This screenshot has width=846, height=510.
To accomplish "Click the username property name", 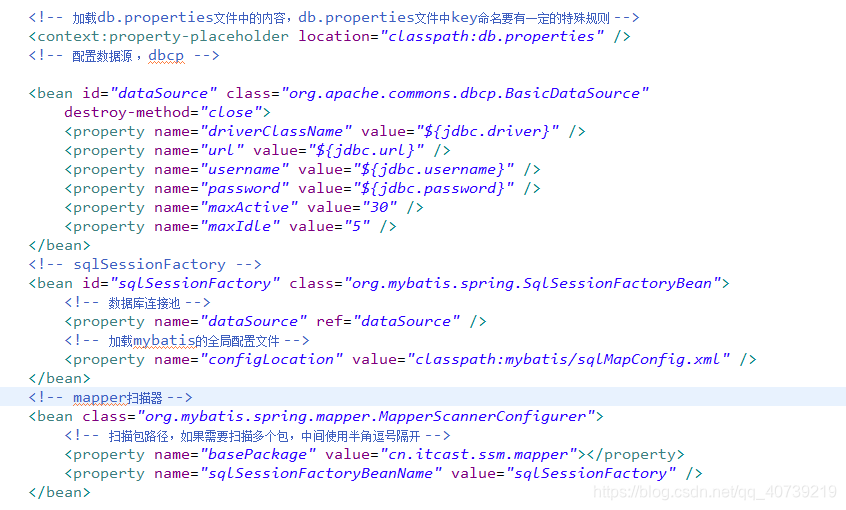I will point(244,169).
